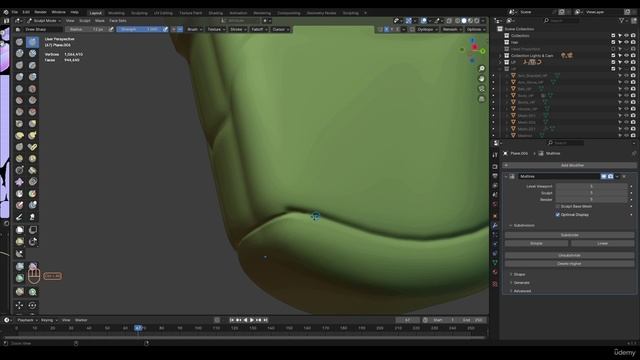Viewport: 640px width, 360px height.
Task: Toggle X axis symmetry in header
Action: click(387, 29)
